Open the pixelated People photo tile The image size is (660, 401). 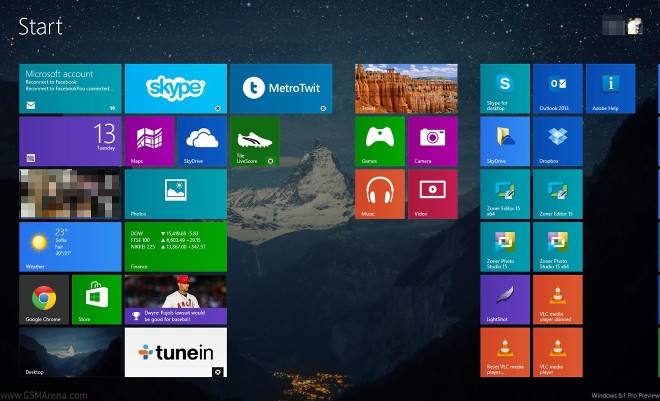70,194
